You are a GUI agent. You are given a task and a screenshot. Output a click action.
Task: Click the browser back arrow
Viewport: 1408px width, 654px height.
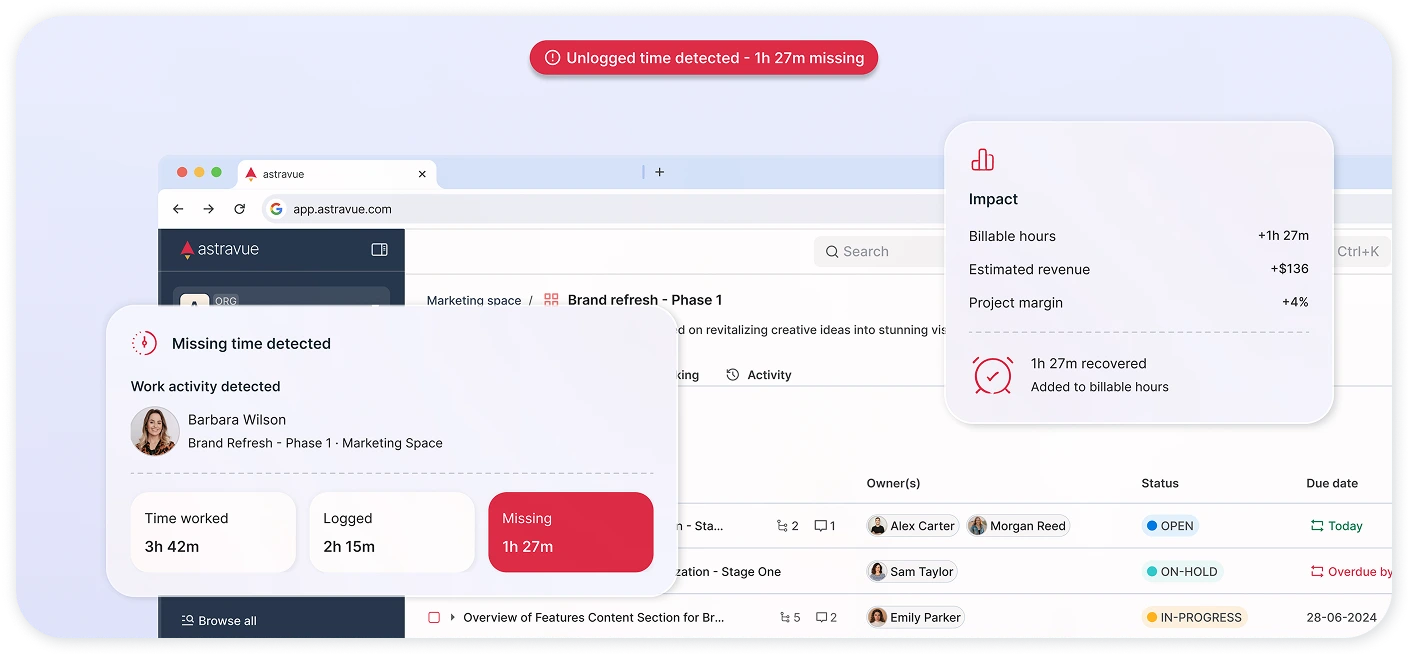(x=178, y=209)
